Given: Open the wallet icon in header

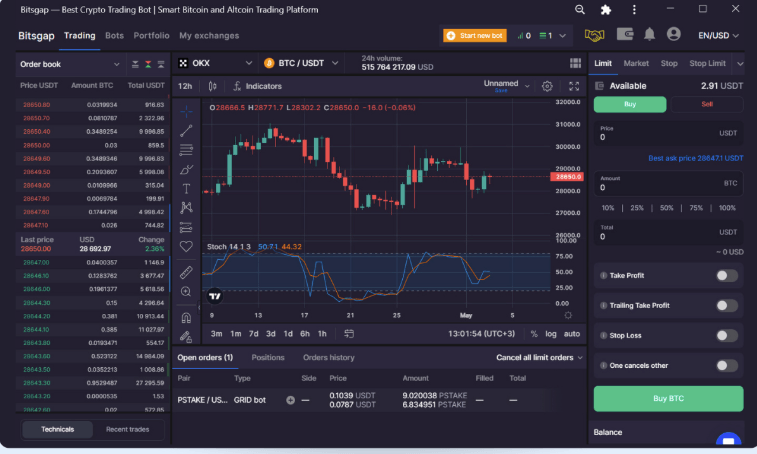Looking at the screenshot, I should (x=625, y=34).
